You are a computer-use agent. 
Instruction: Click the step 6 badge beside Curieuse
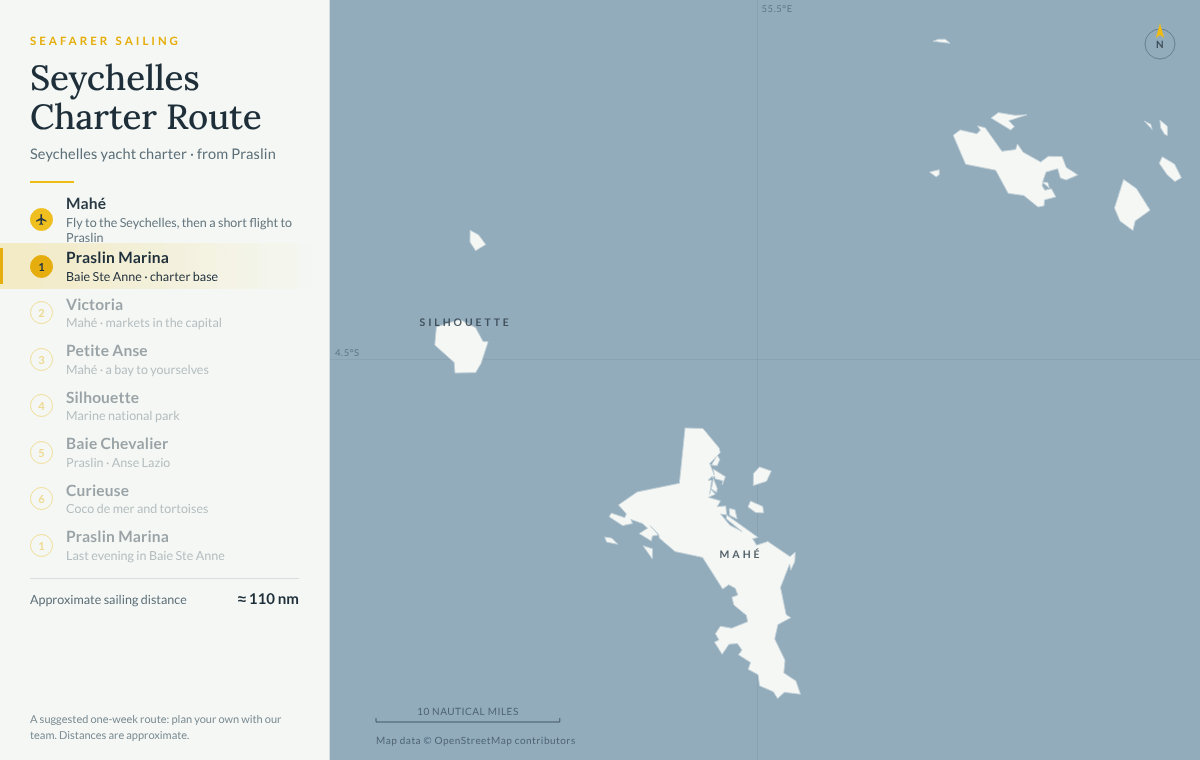(41, 499)
